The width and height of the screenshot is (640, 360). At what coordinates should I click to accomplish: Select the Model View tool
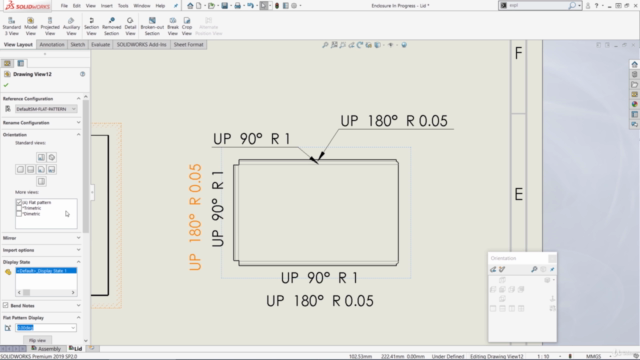click(31, 27)
